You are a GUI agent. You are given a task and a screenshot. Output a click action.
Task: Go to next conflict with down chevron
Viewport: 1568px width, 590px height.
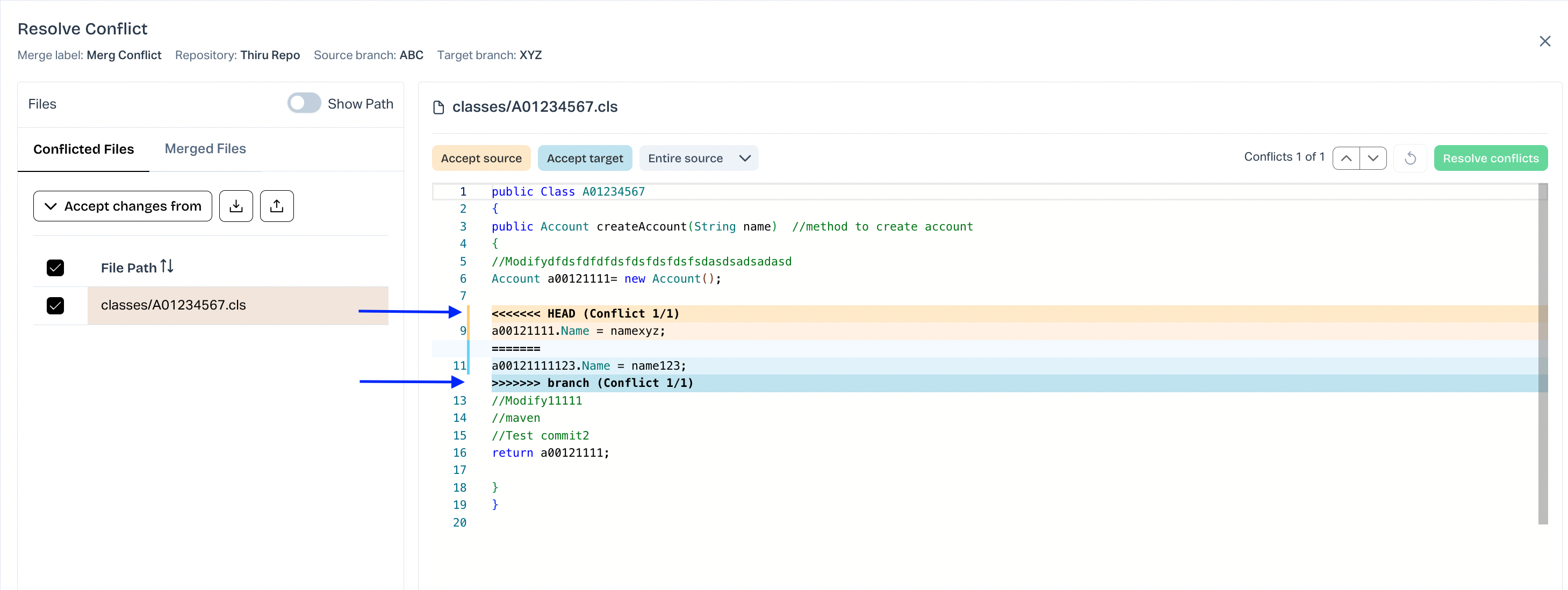1372,159
